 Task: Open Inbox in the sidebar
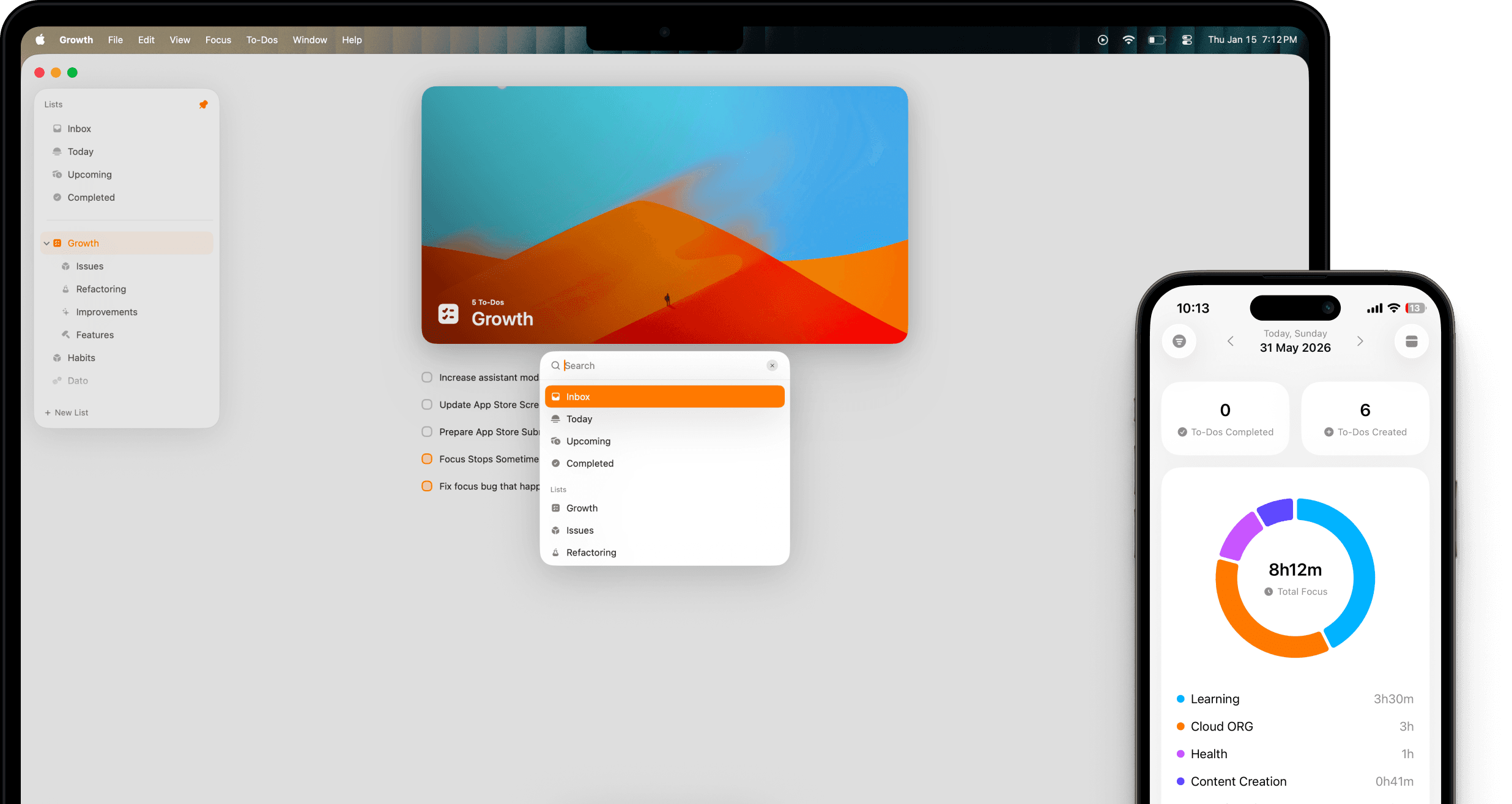pyautogui.click(x=127, y=128)
